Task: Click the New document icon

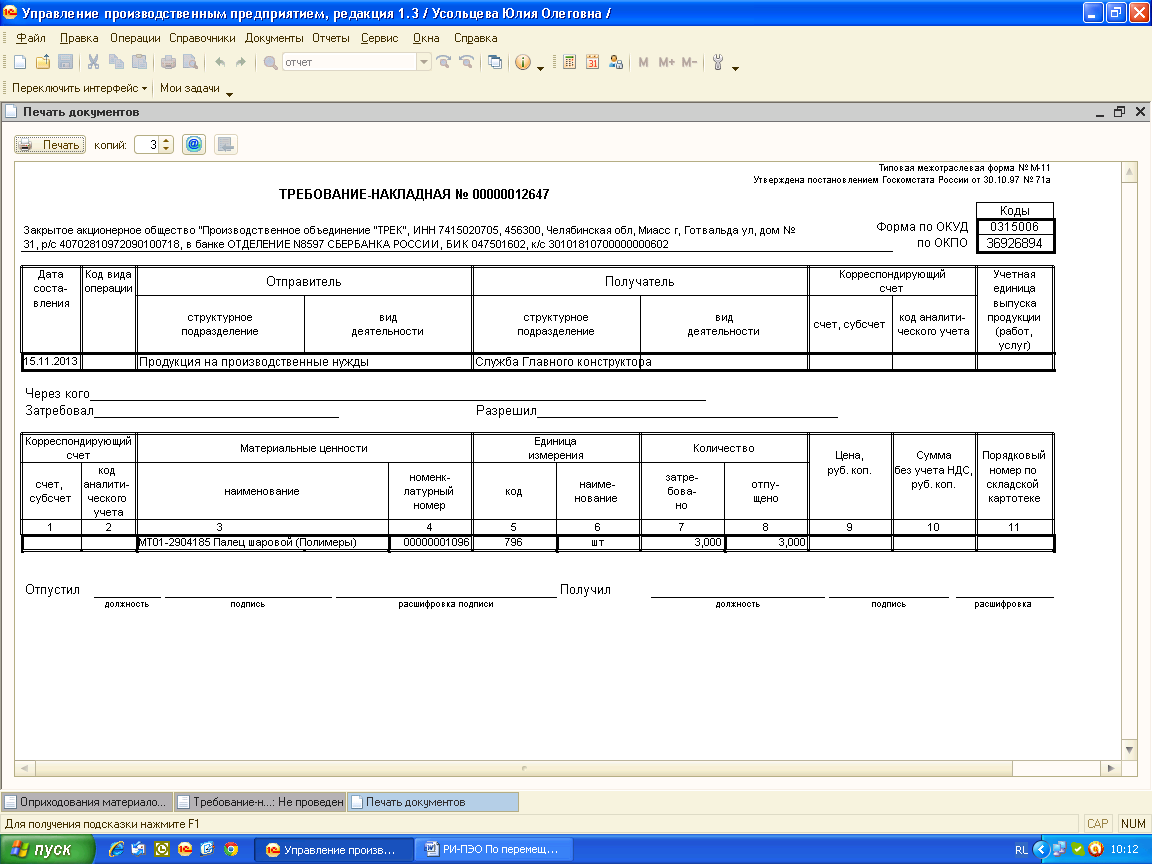Action: tap(21, 62)
